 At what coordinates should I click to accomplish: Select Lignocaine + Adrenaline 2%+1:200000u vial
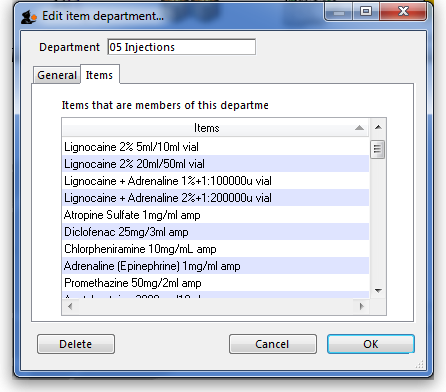click(215, 198)
